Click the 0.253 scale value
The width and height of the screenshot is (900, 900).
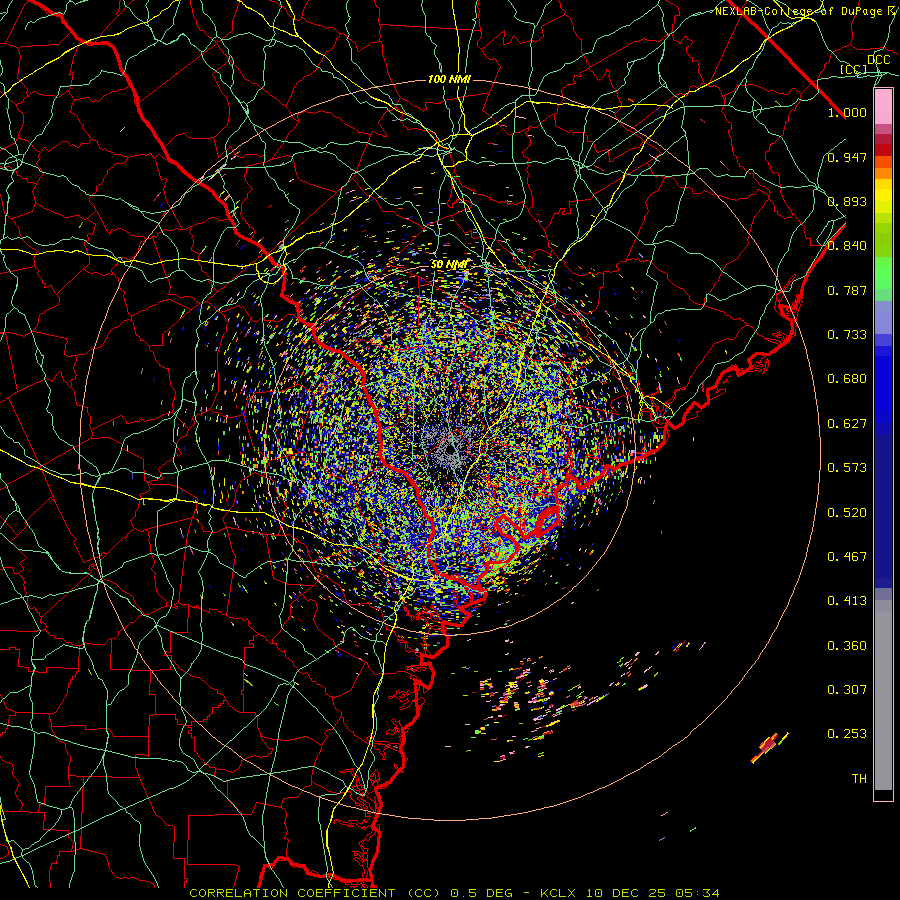tap(847, 734)
